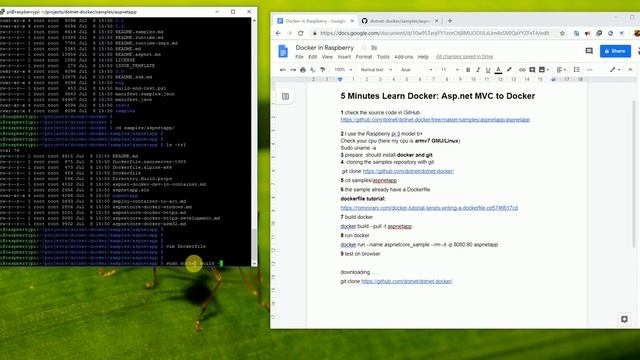Click the Add comment toolbar icon

coord(532,70)
